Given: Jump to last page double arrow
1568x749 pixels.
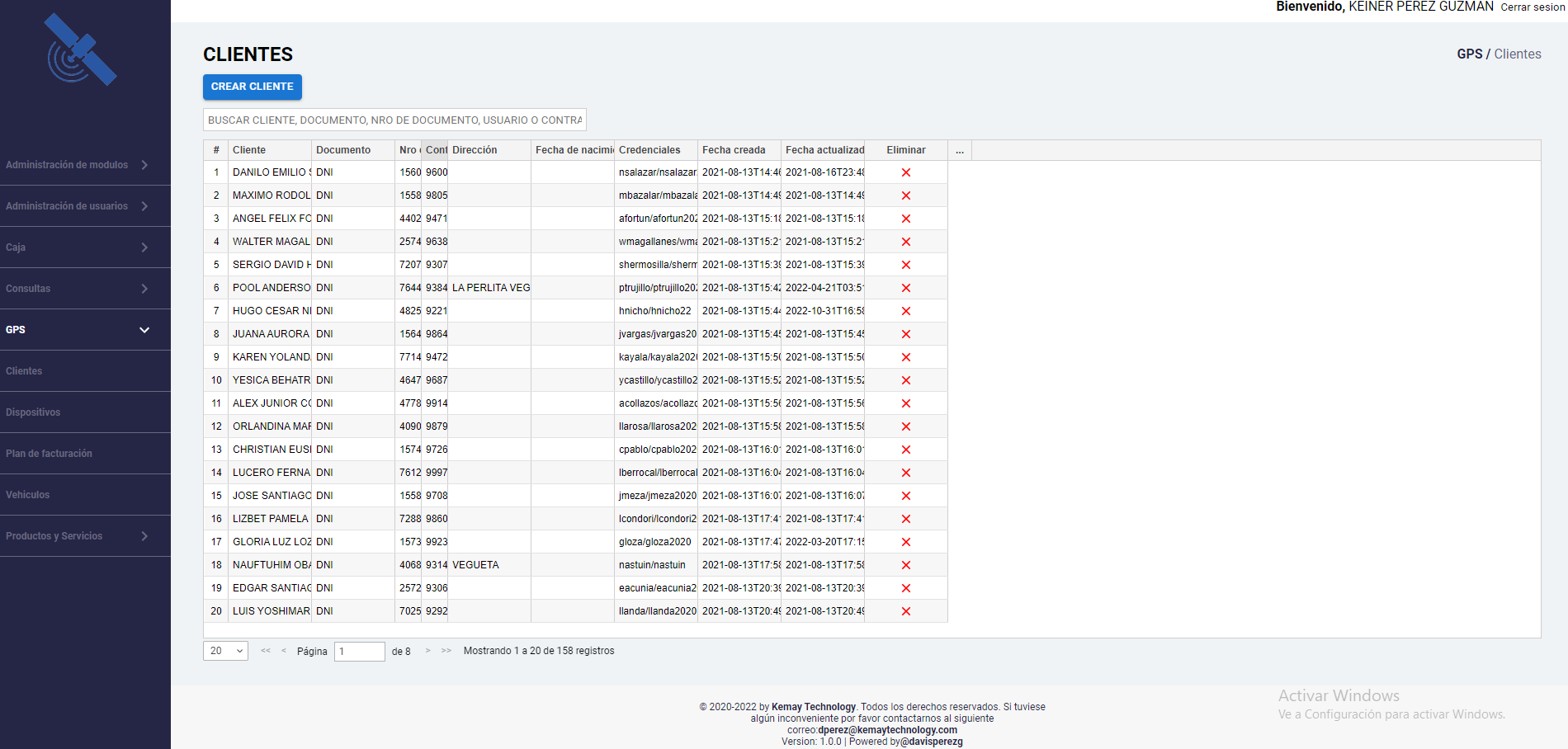Looking at the screenshot, I should (446, 651).
